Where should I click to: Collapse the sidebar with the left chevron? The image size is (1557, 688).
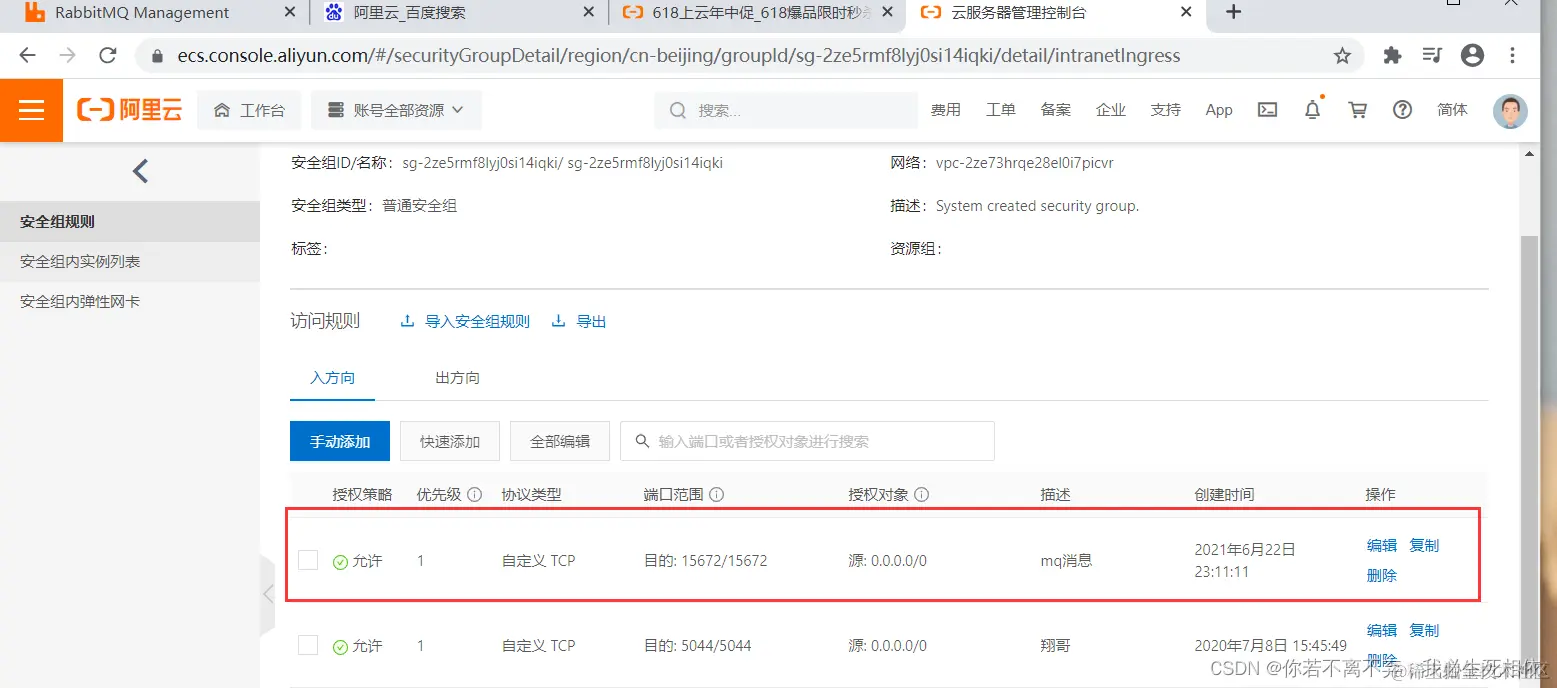click(x=139, y=170)
